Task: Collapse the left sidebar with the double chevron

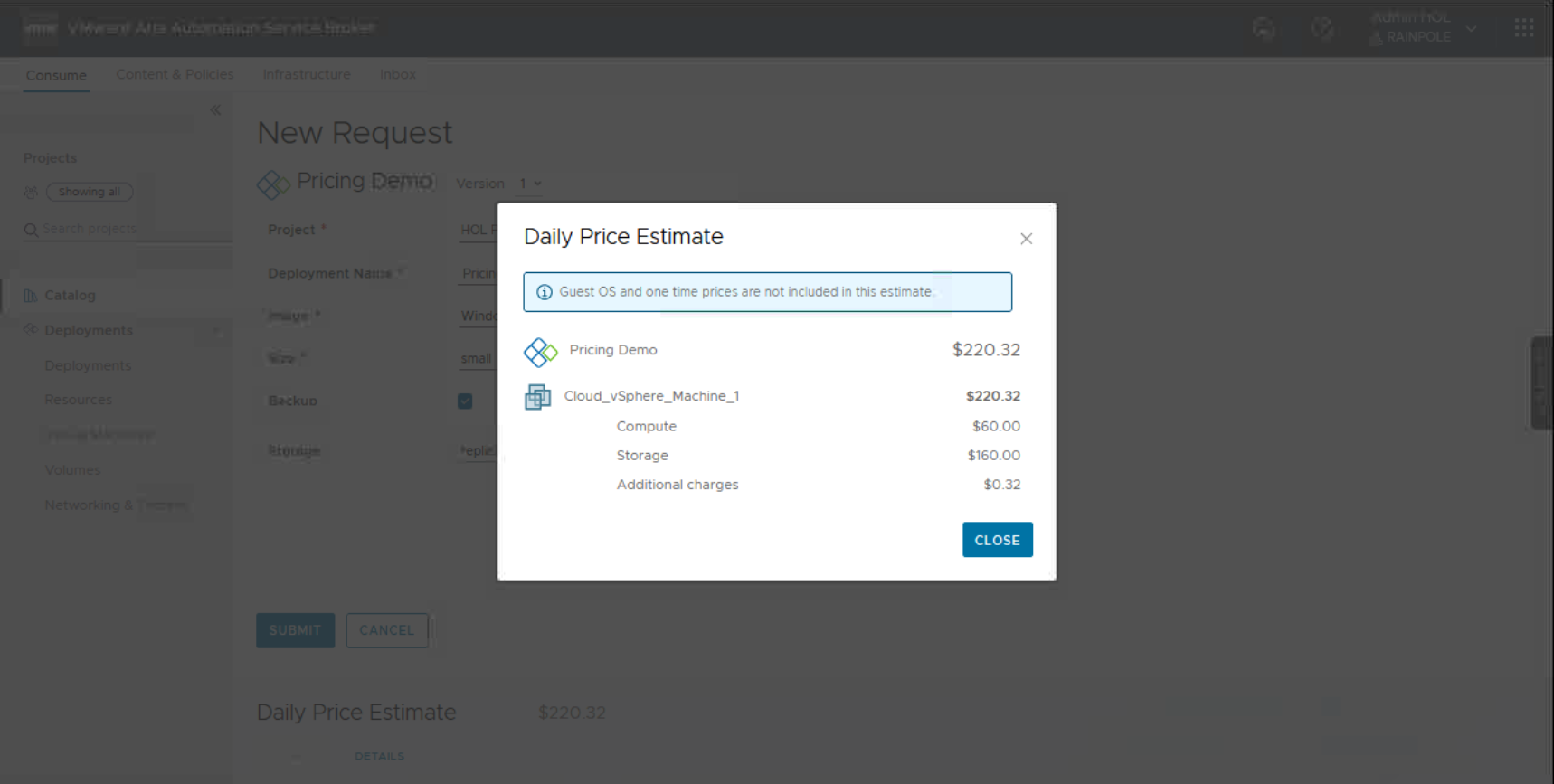Action: (x=215, y=110)
